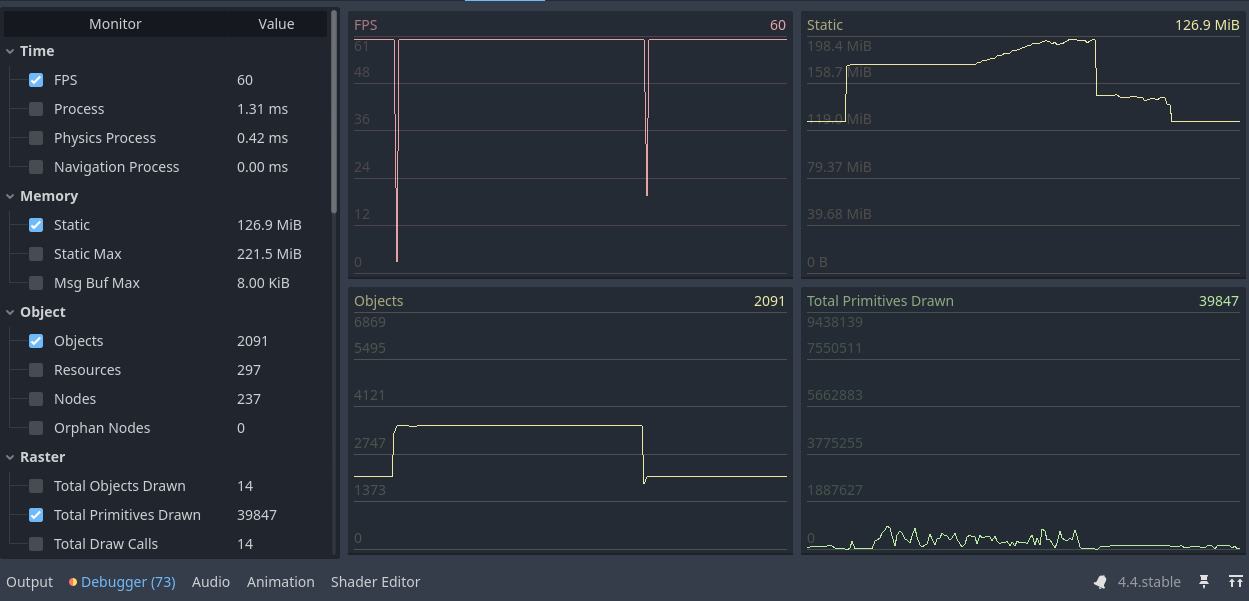
Task: Uncheck the Static memory monitor
Action: [x=36, y=225]
